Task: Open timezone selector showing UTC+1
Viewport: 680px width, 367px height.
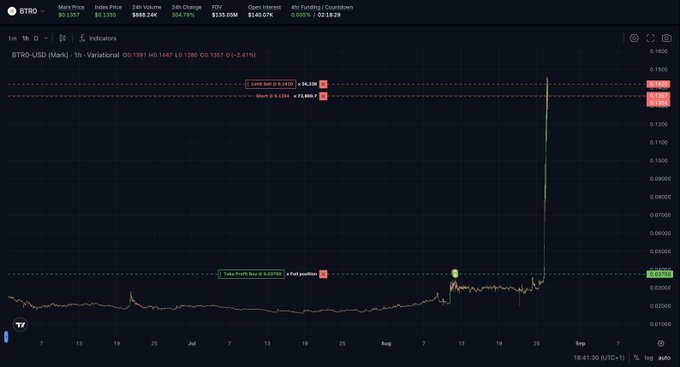Action: click(x=598, y=358)
